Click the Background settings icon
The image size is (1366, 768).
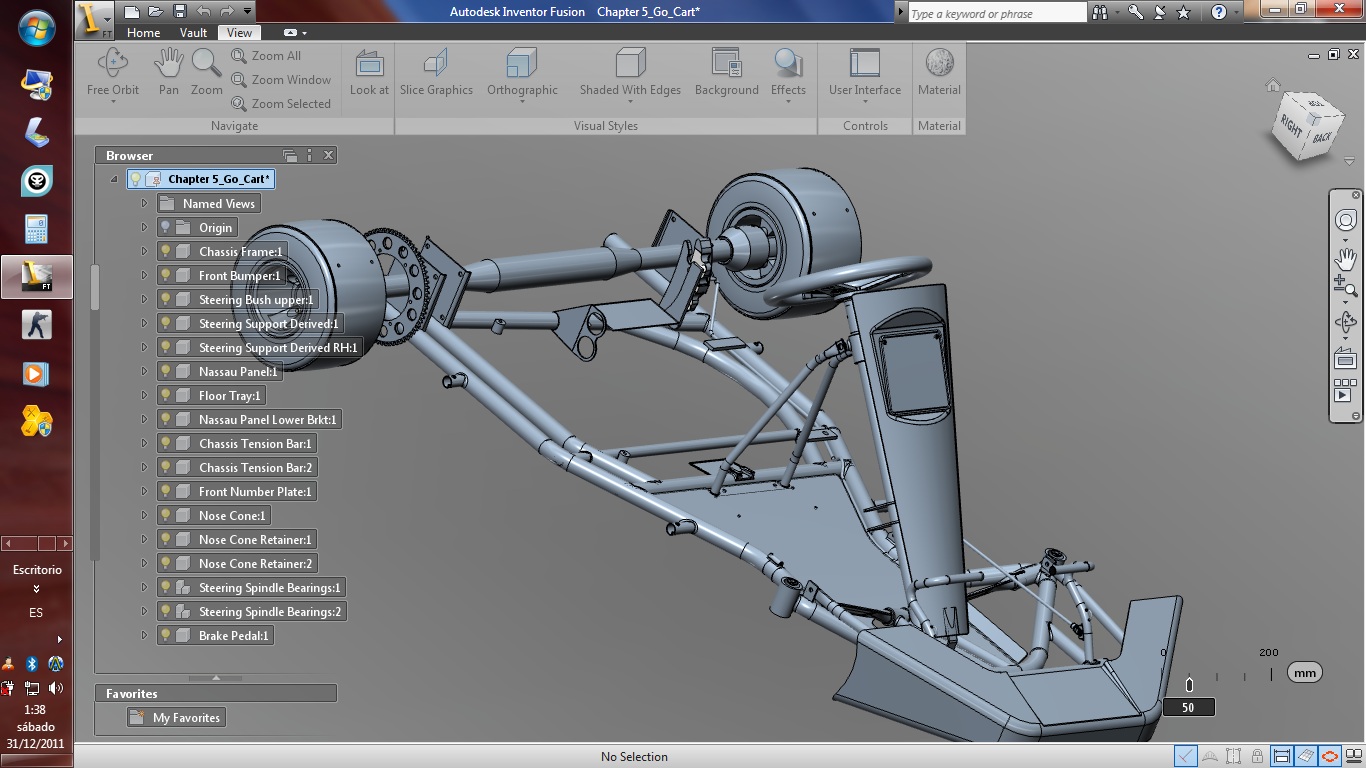726,70
